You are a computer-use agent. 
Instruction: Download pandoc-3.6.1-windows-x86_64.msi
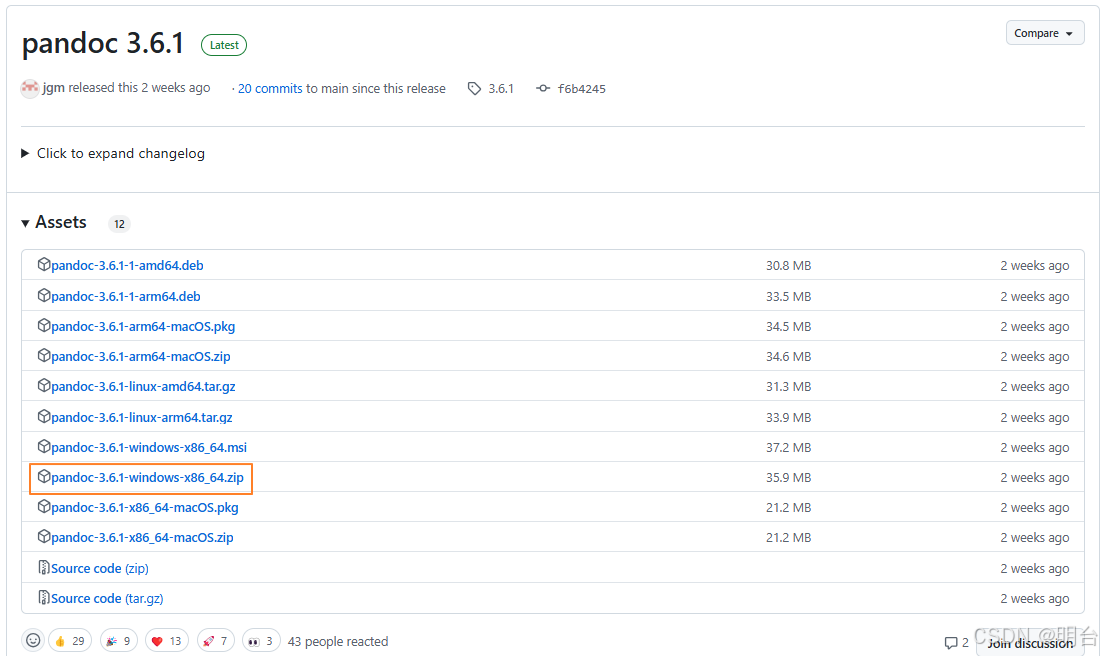[149, 448]
